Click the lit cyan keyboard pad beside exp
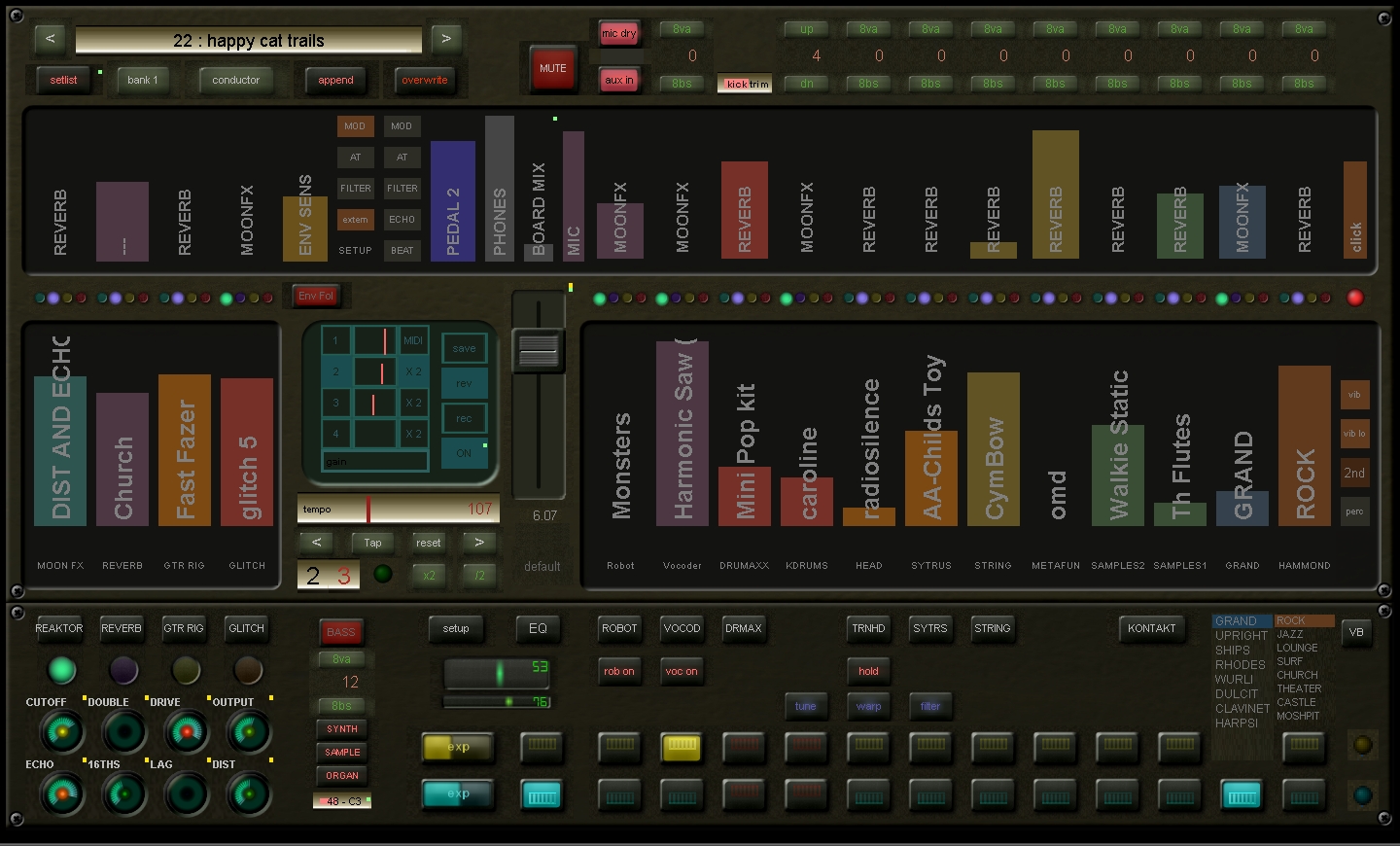The image size is (1400, 846). point(542,795)
